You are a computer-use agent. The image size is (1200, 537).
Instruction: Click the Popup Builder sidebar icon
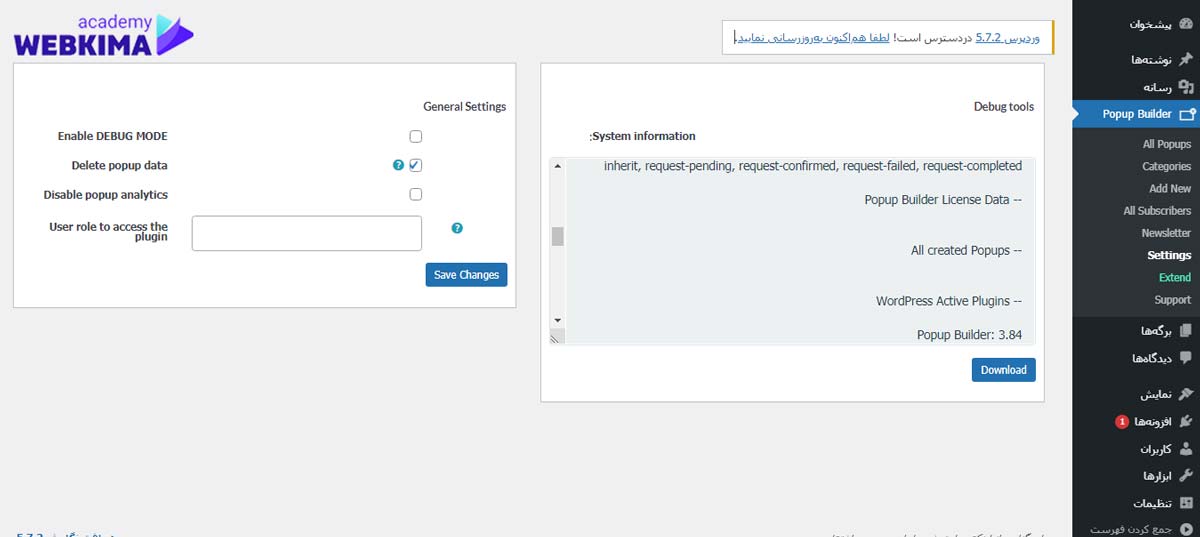pos(1186,114)
